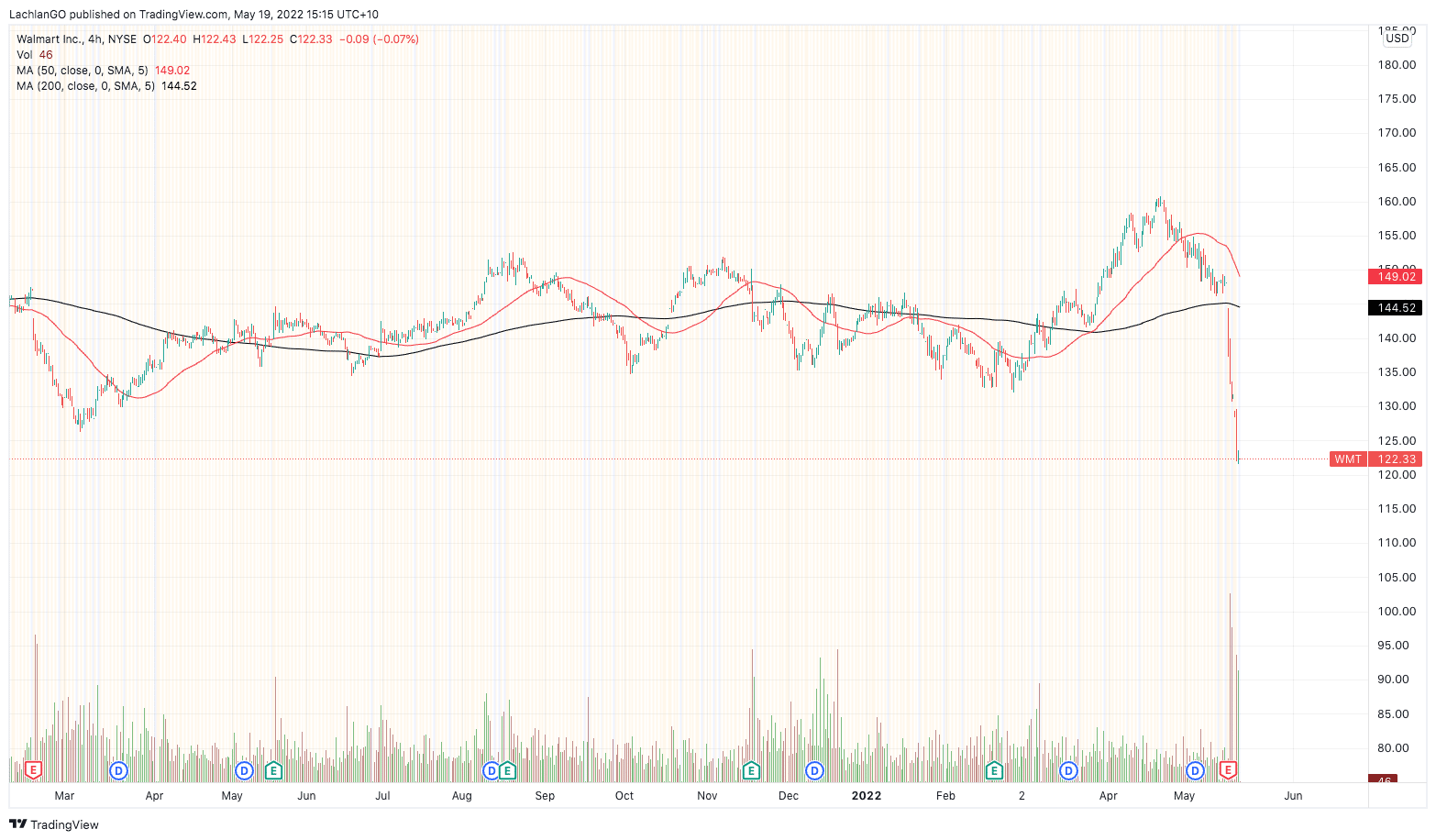This screenshot has width=1436, height=840.
Task: Click the "Dec" label on the time axis
Action: coord(789,796)
